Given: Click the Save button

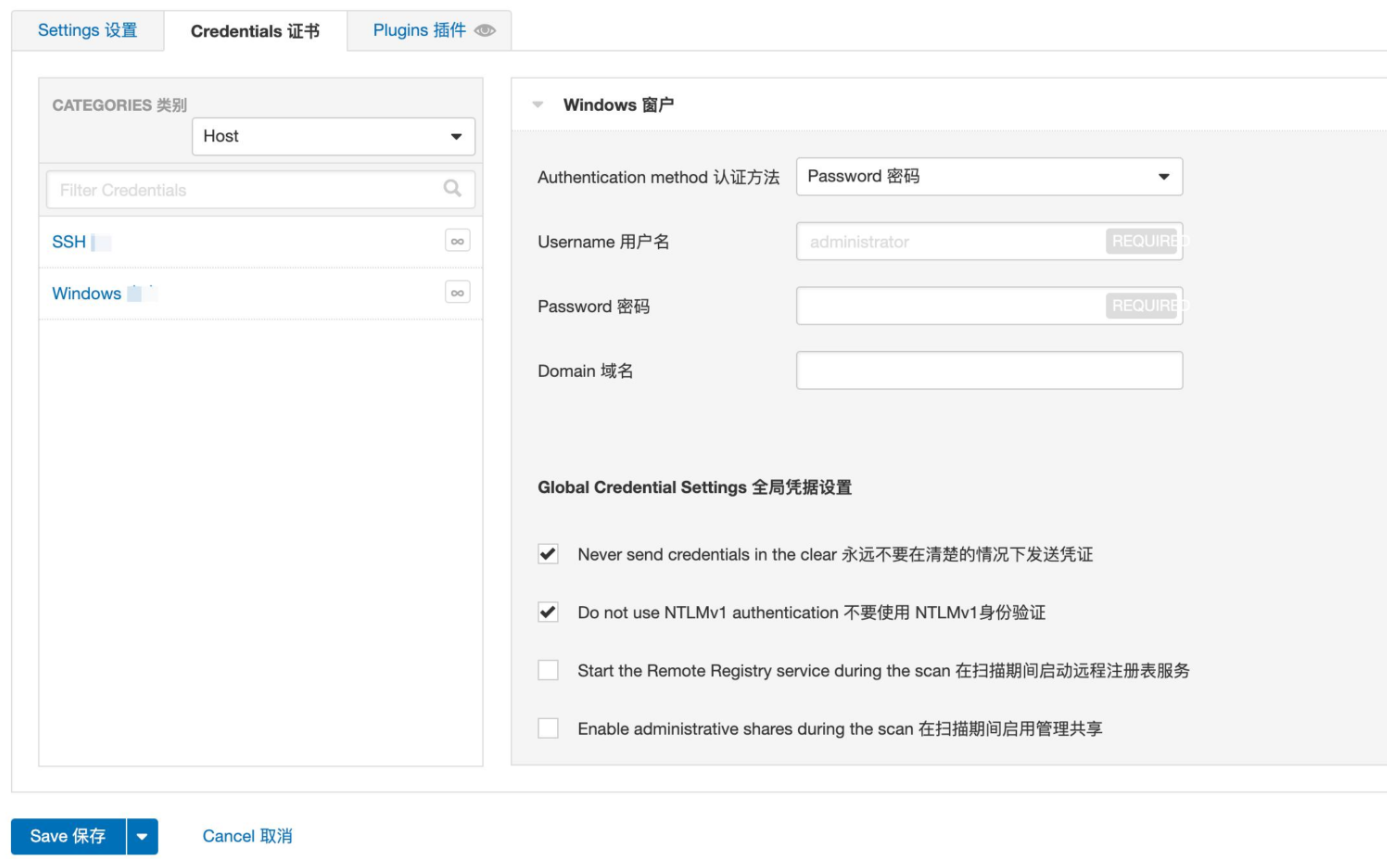Looking at the screenshot, I should coord(68,837).
